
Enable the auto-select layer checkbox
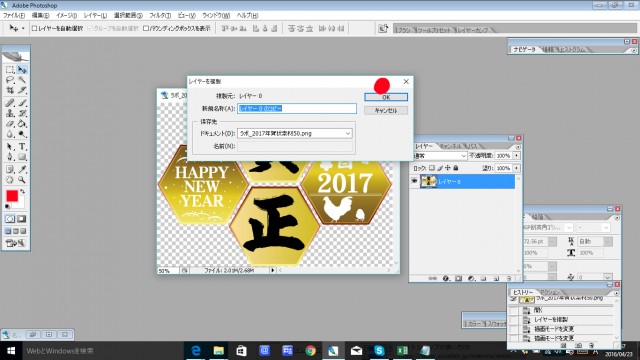pyautogui.click(x=35, y=28)
